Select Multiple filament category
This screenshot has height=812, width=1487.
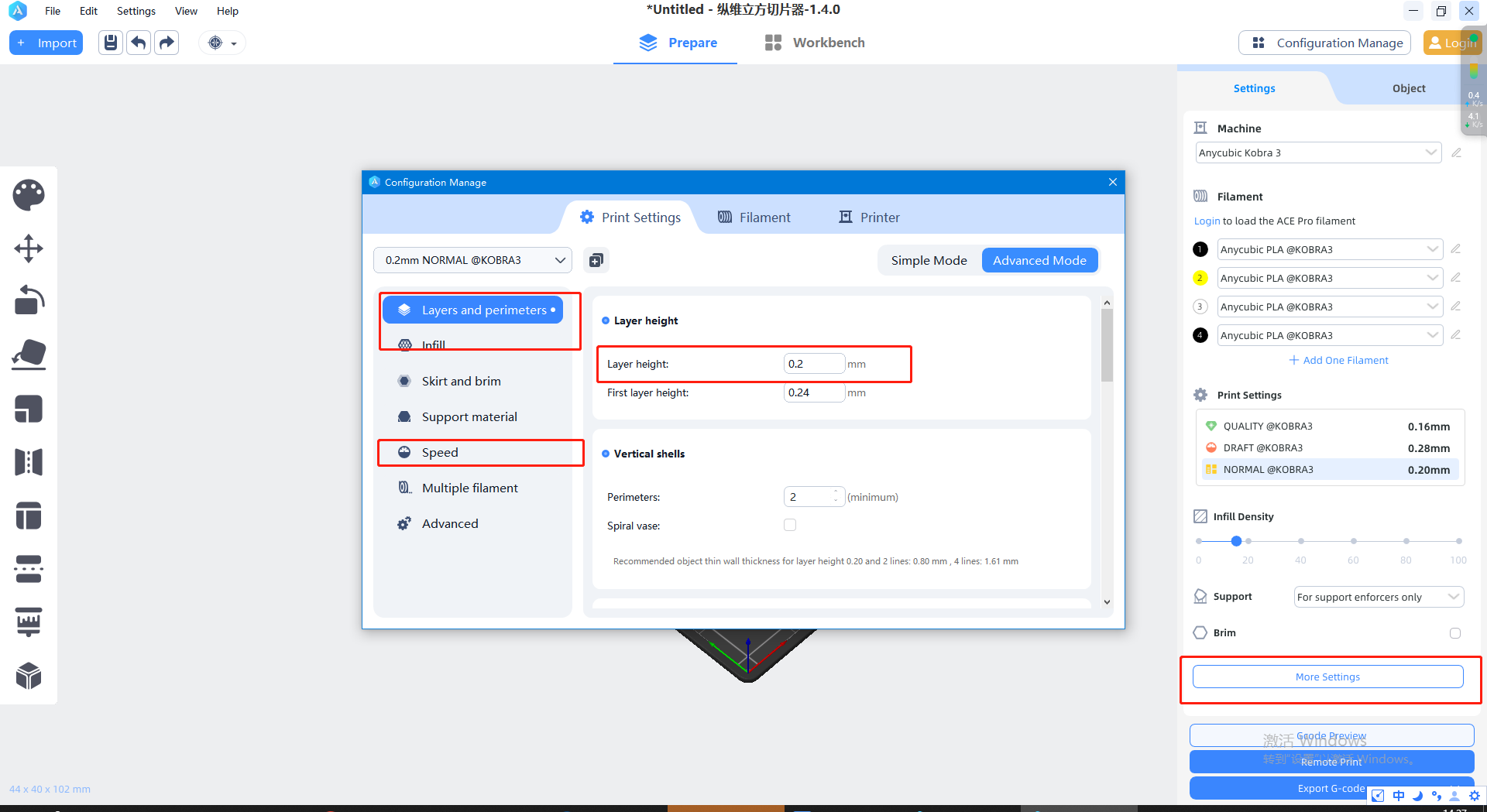pyautogui.click(x=469, y=488)
